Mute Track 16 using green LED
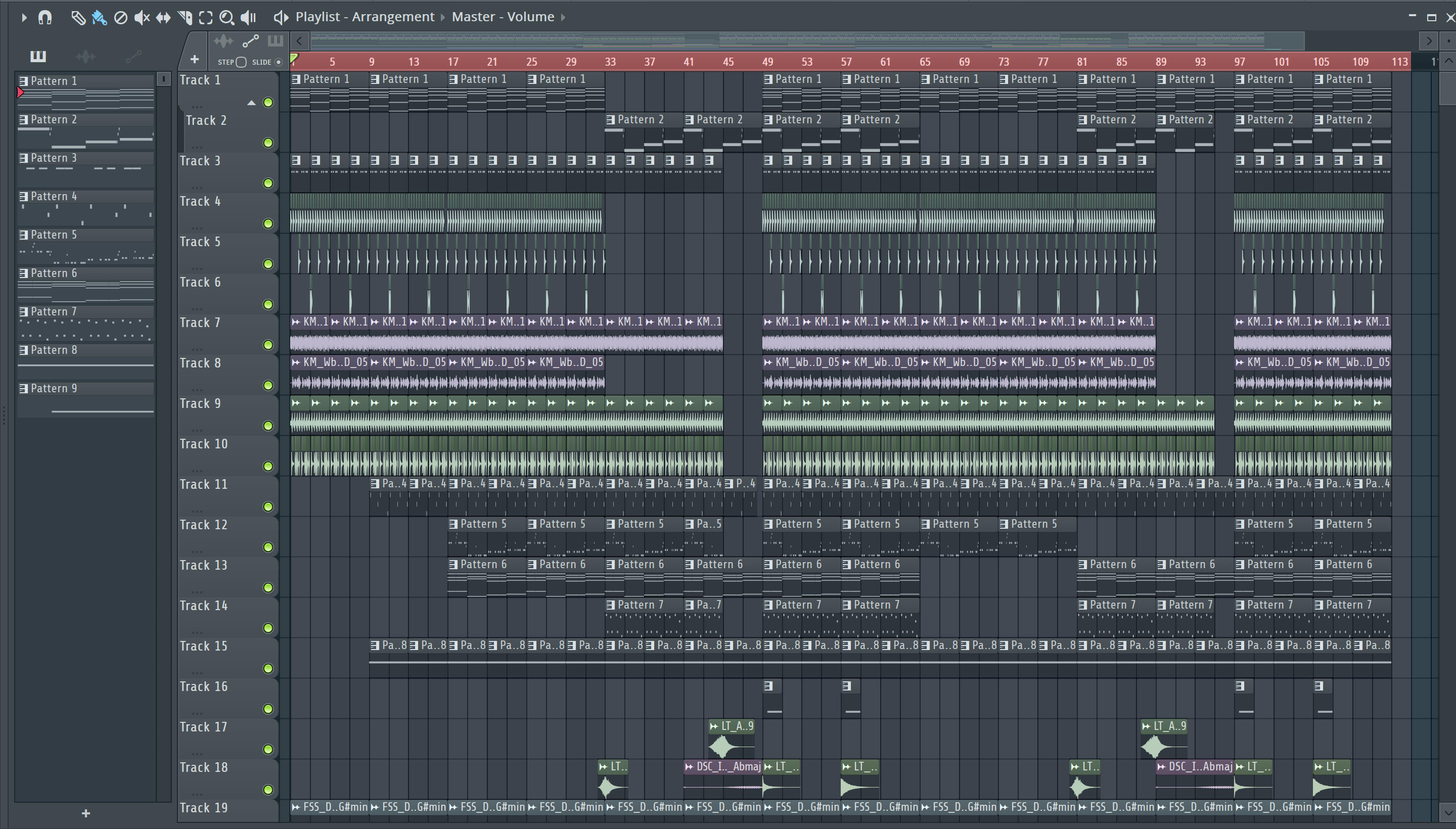This screenshot has width=1456, height=829. click(268, 709)
